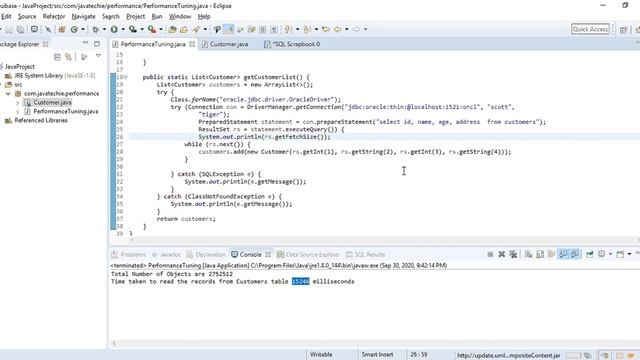Screen dimensions: 640x360
Task: Click the External Tools run icon
Action: click(152, 29)
